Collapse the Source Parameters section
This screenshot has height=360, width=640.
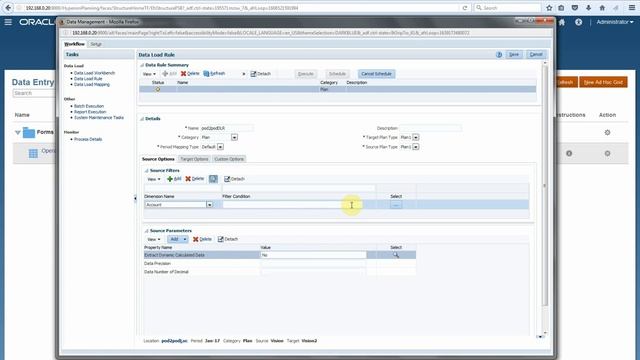[147, 231]
